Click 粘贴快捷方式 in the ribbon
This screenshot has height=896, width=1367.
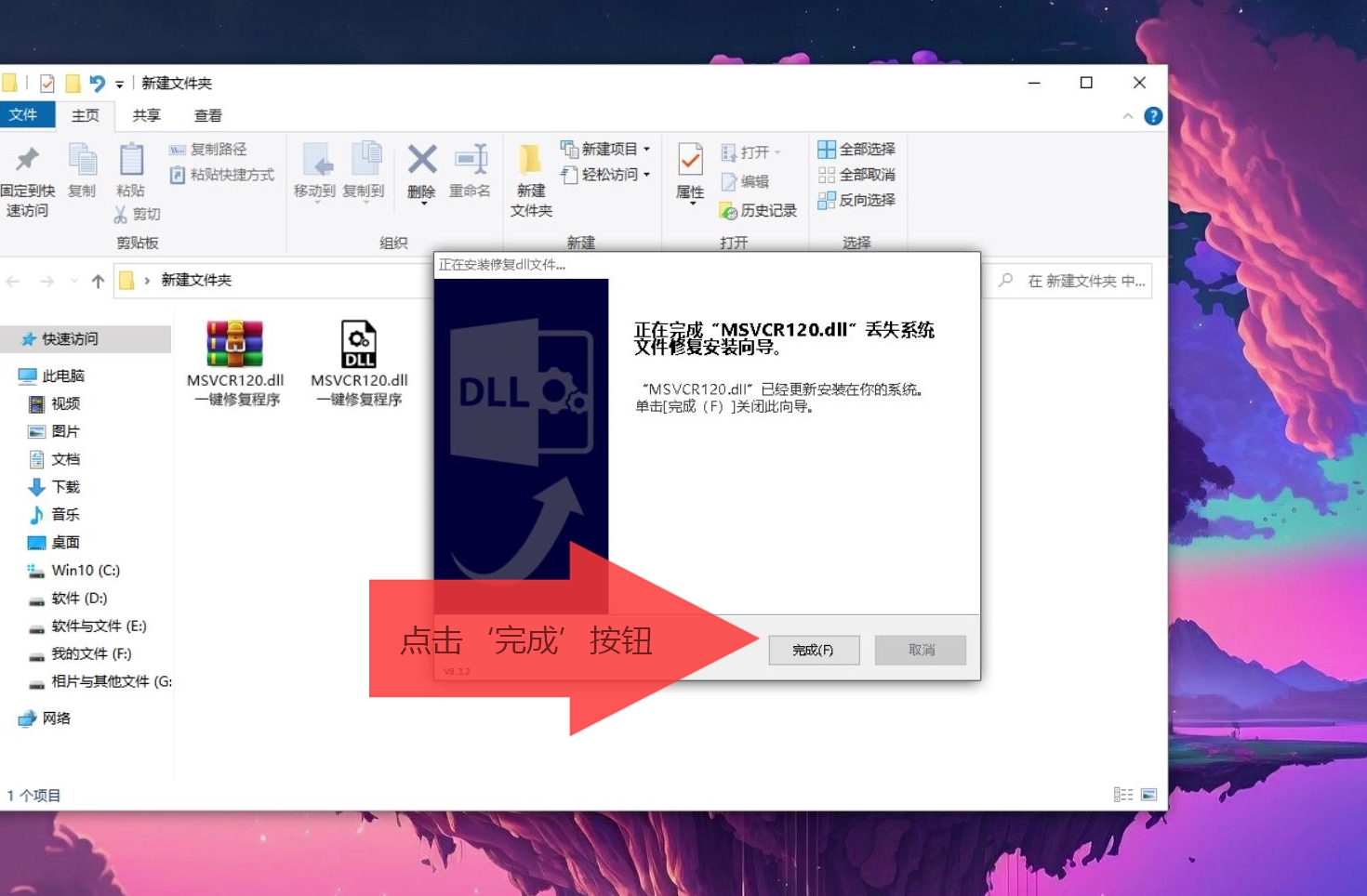point(222,174)
